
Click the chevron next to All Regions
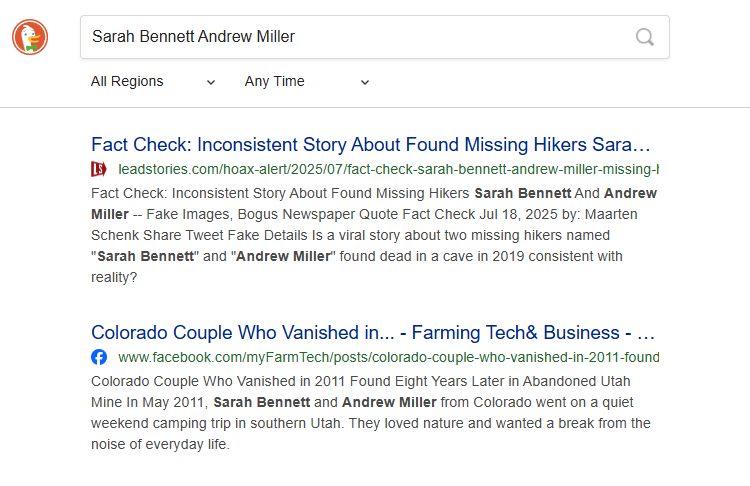point(210,82)
